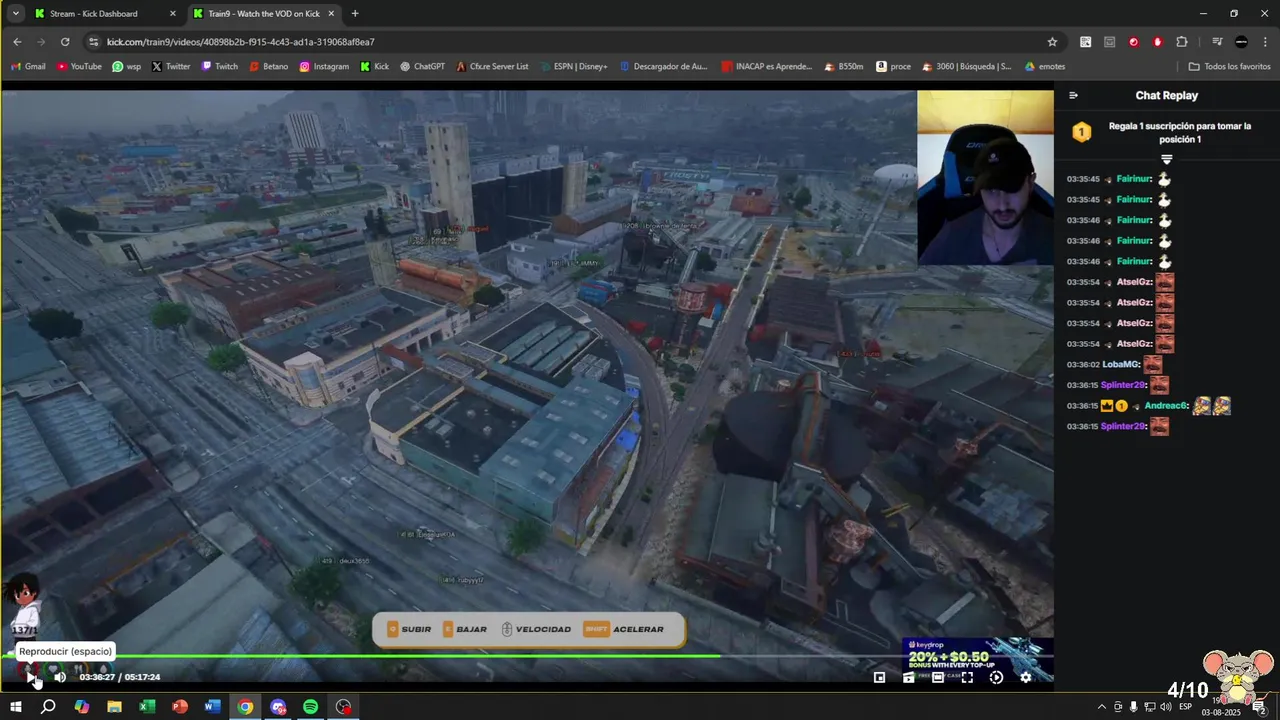Close the Kick Dashboard tab
1280x720 pixels.
(172, 14)
